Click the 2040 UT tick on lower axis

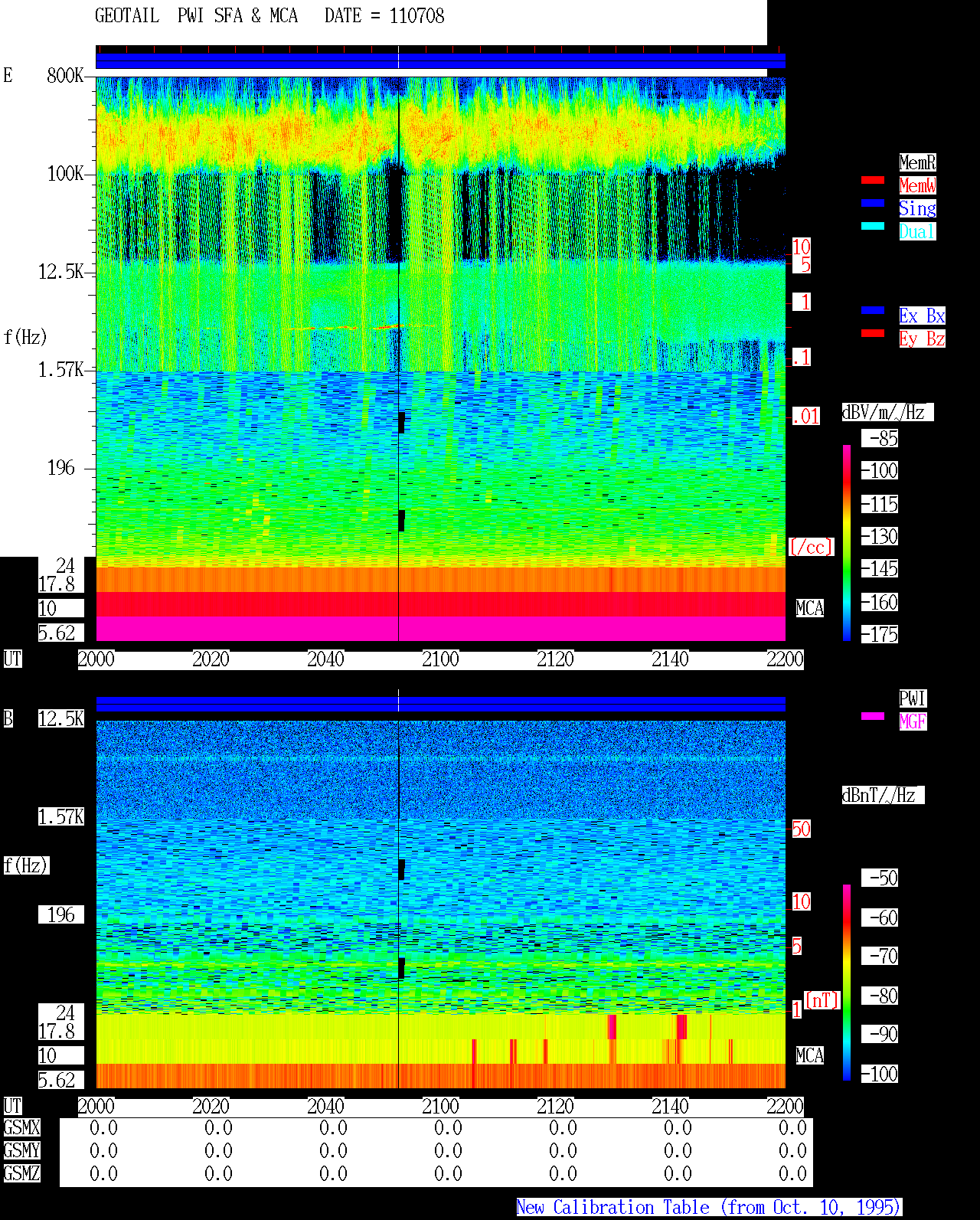point(325,1107)
